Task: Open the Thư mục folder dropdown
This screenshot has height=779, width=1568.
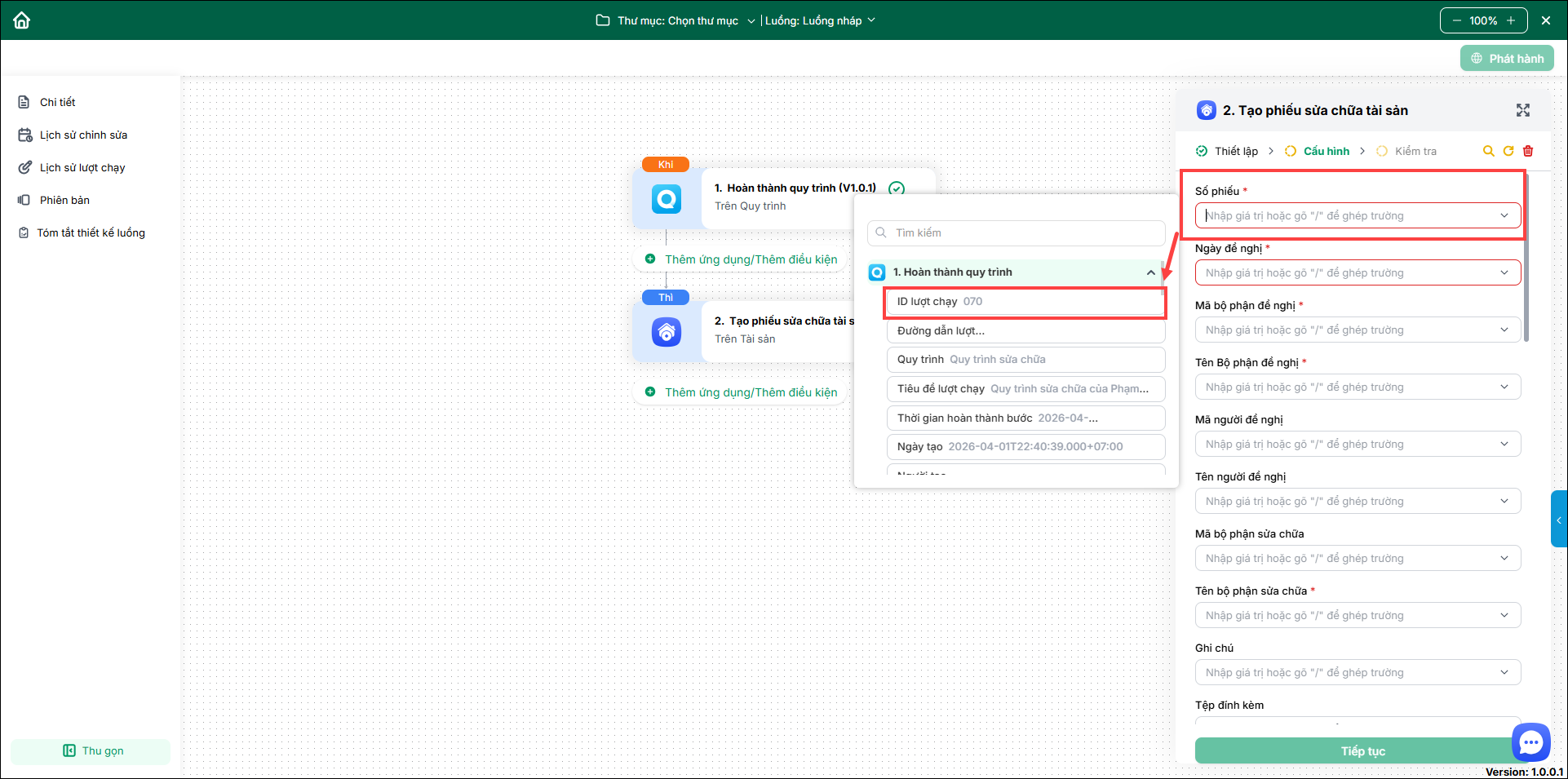Action: coord(676,20)
